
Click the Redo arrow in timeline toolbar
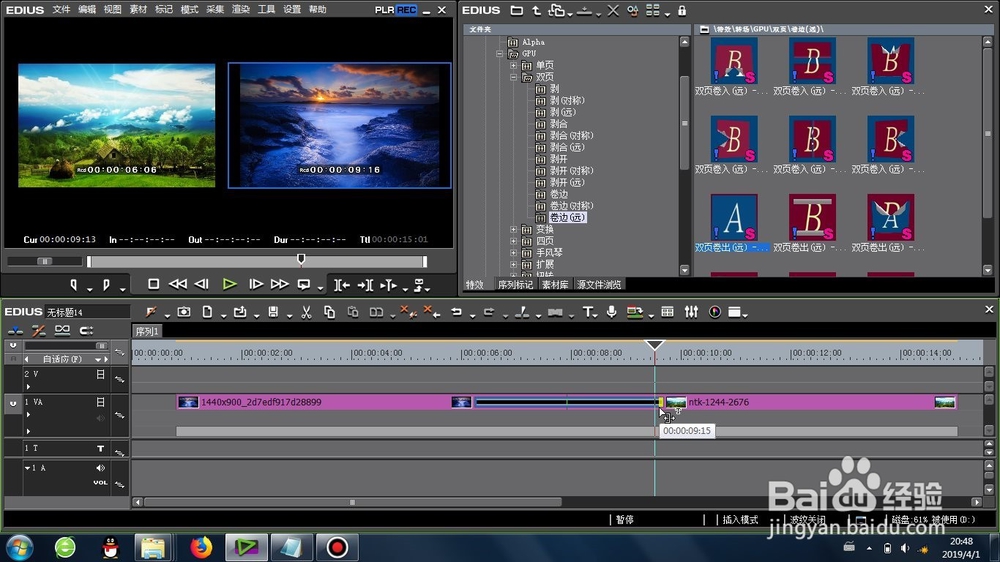pyautogui.click(x=489, y=312)
